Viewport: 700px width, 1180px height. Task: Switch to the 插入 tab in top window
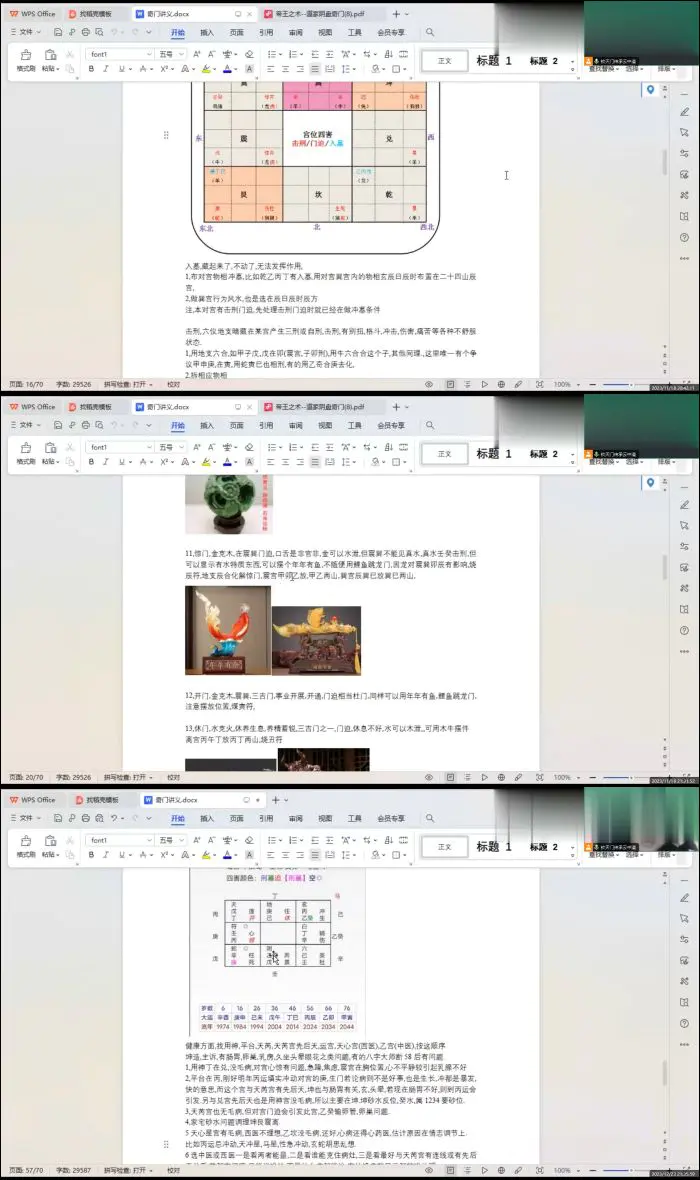(207, 32)
